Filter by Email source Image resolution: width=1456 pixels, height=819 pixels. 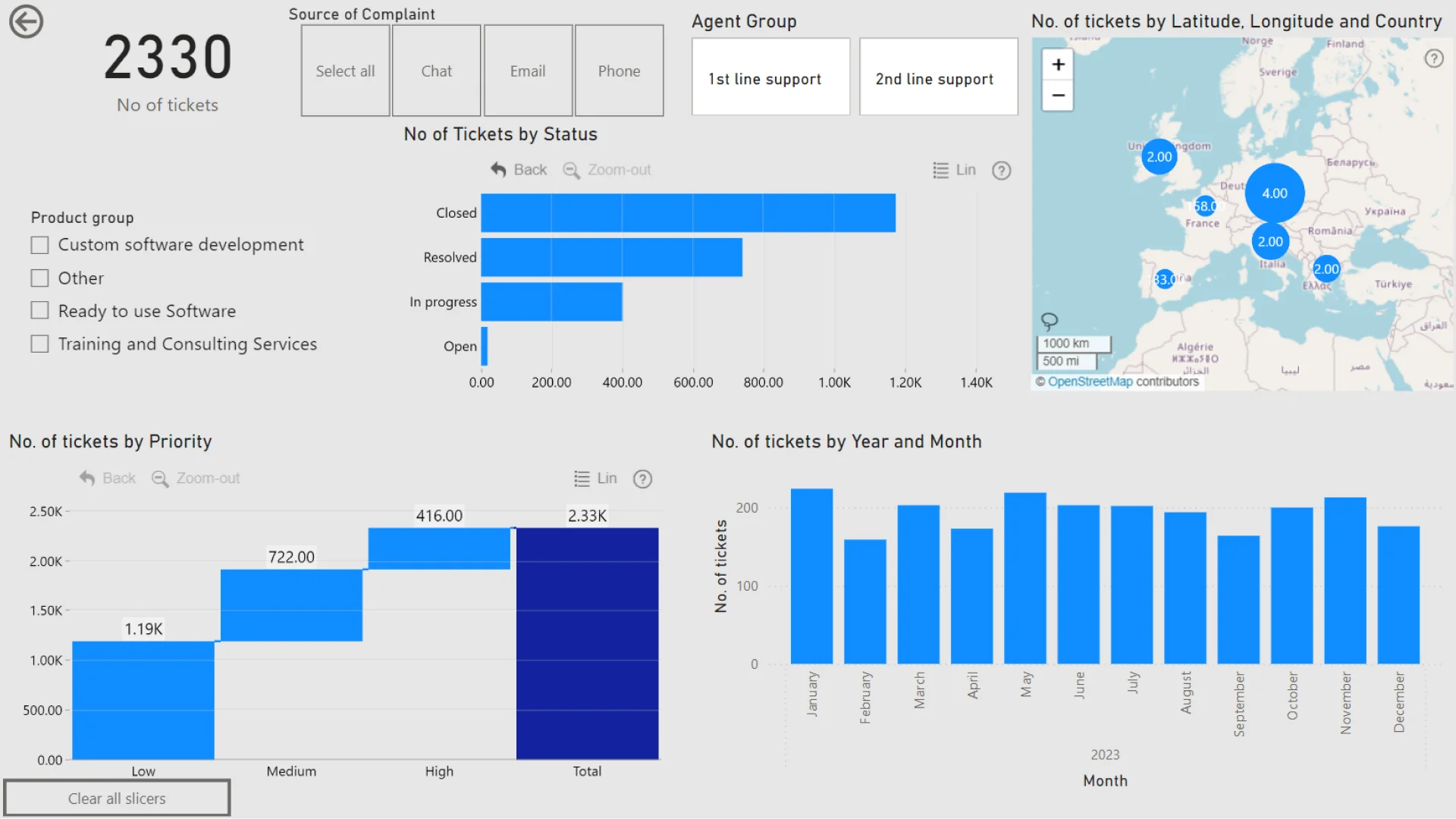[528, 71]
